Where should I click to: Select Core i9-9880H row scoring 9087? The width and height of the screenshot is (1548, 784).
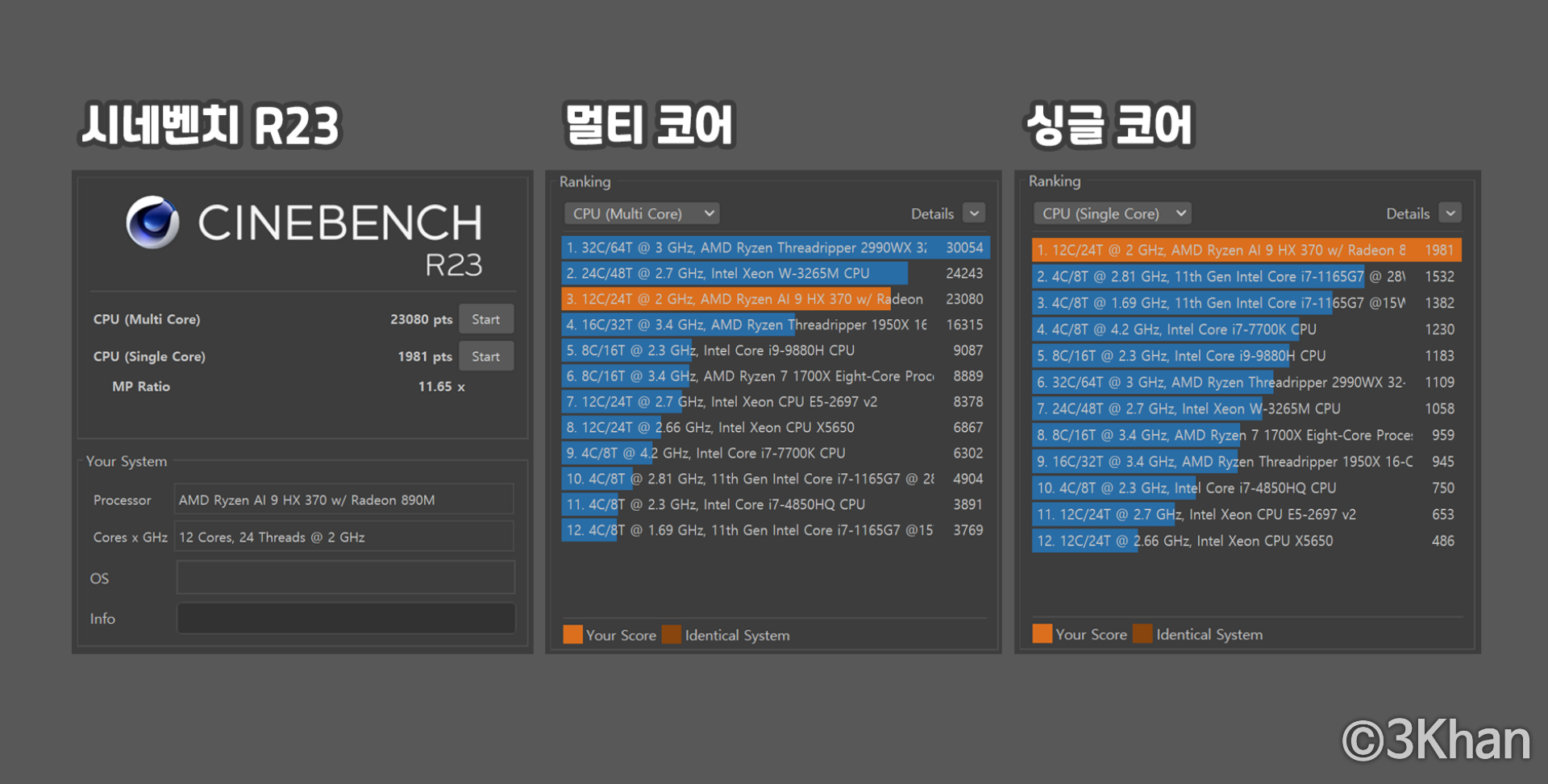point(775,351)
